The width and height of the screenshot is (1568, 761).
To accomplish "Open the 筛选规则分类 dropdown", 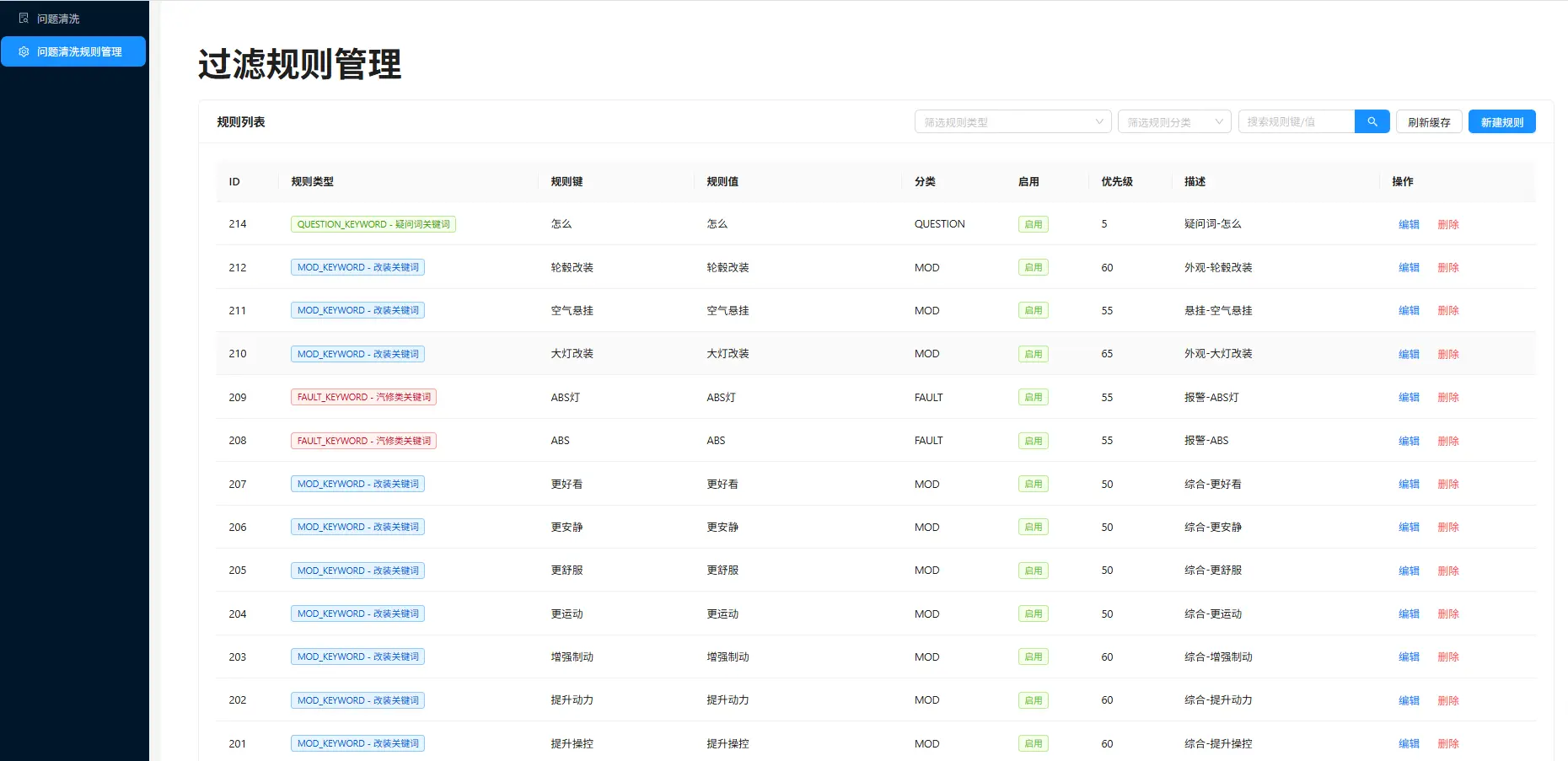I will click(x=1168, y=121).
